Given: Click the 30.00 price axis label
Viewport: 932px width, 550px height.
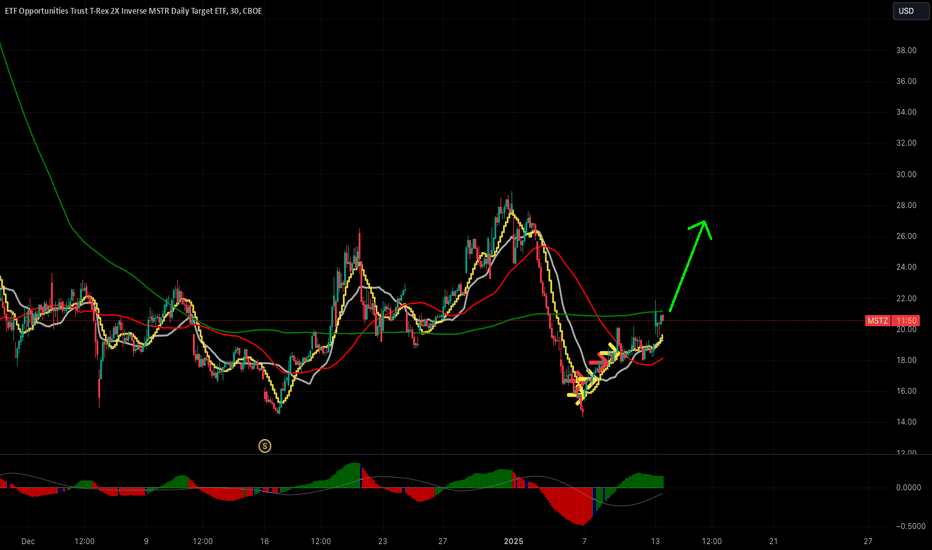Looking at the screenshot, I should pyautogui.click(x=906, y=175).
